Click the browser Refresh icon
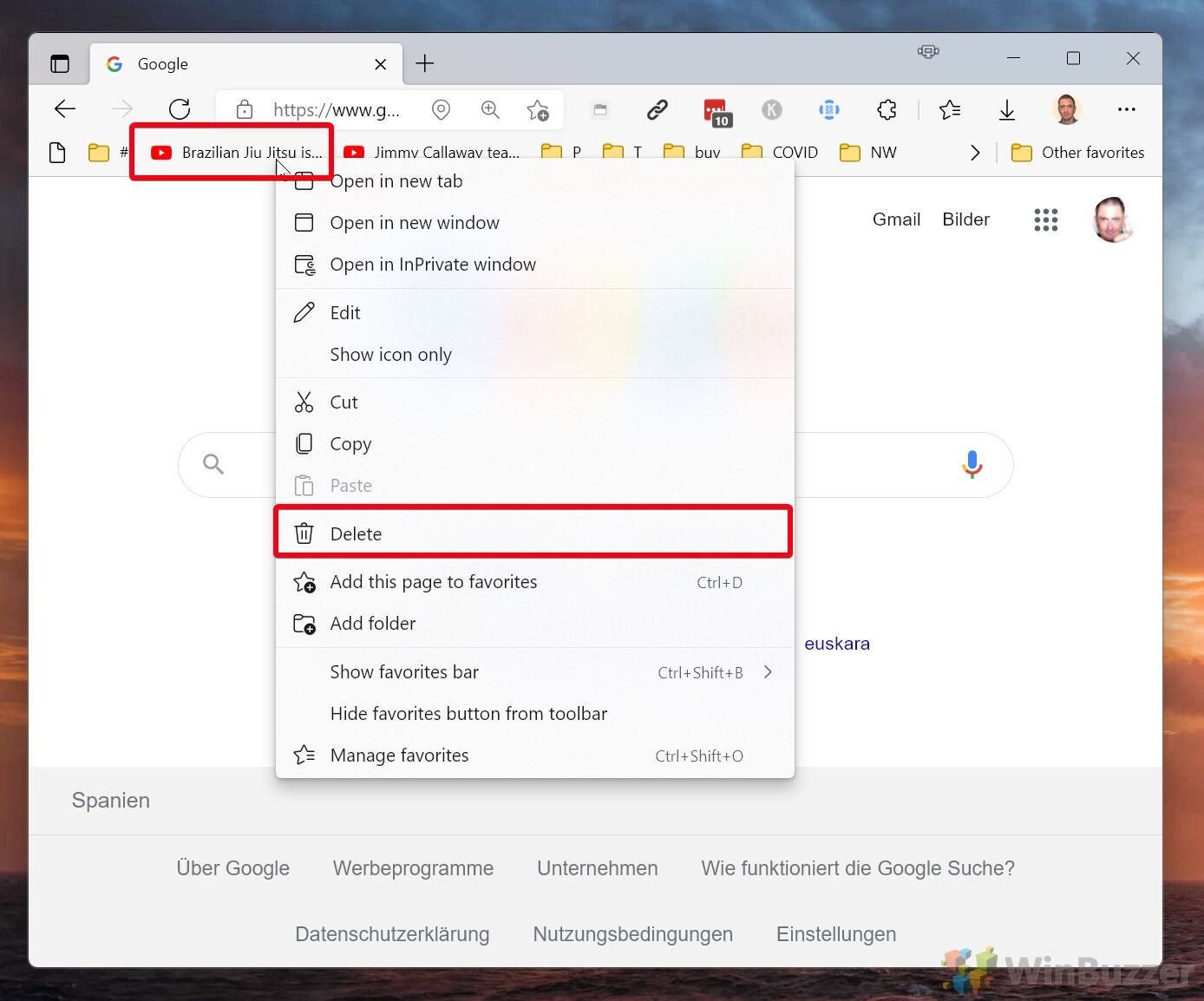Image resolution: width=1204 pixels, height=1001 pixels. point(180,109)
